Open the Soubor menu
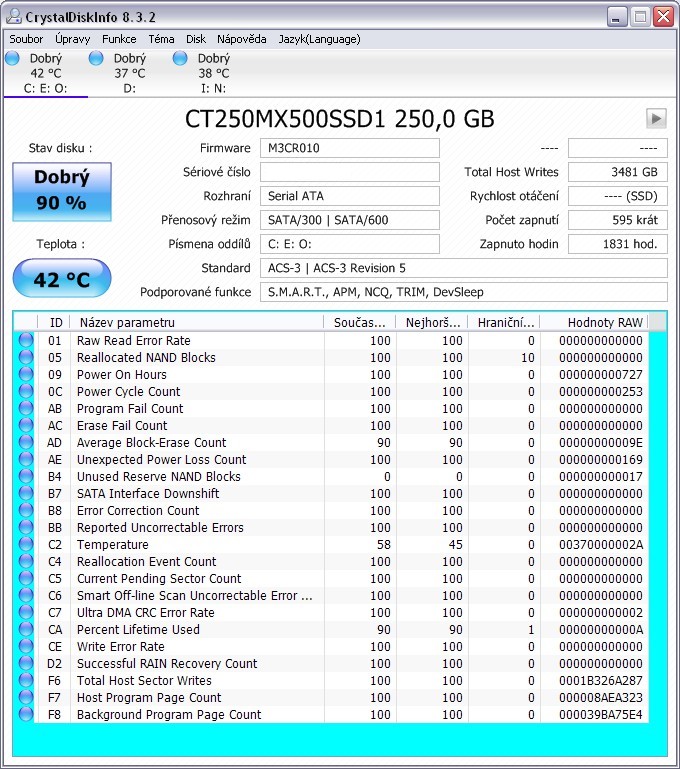 26,39
